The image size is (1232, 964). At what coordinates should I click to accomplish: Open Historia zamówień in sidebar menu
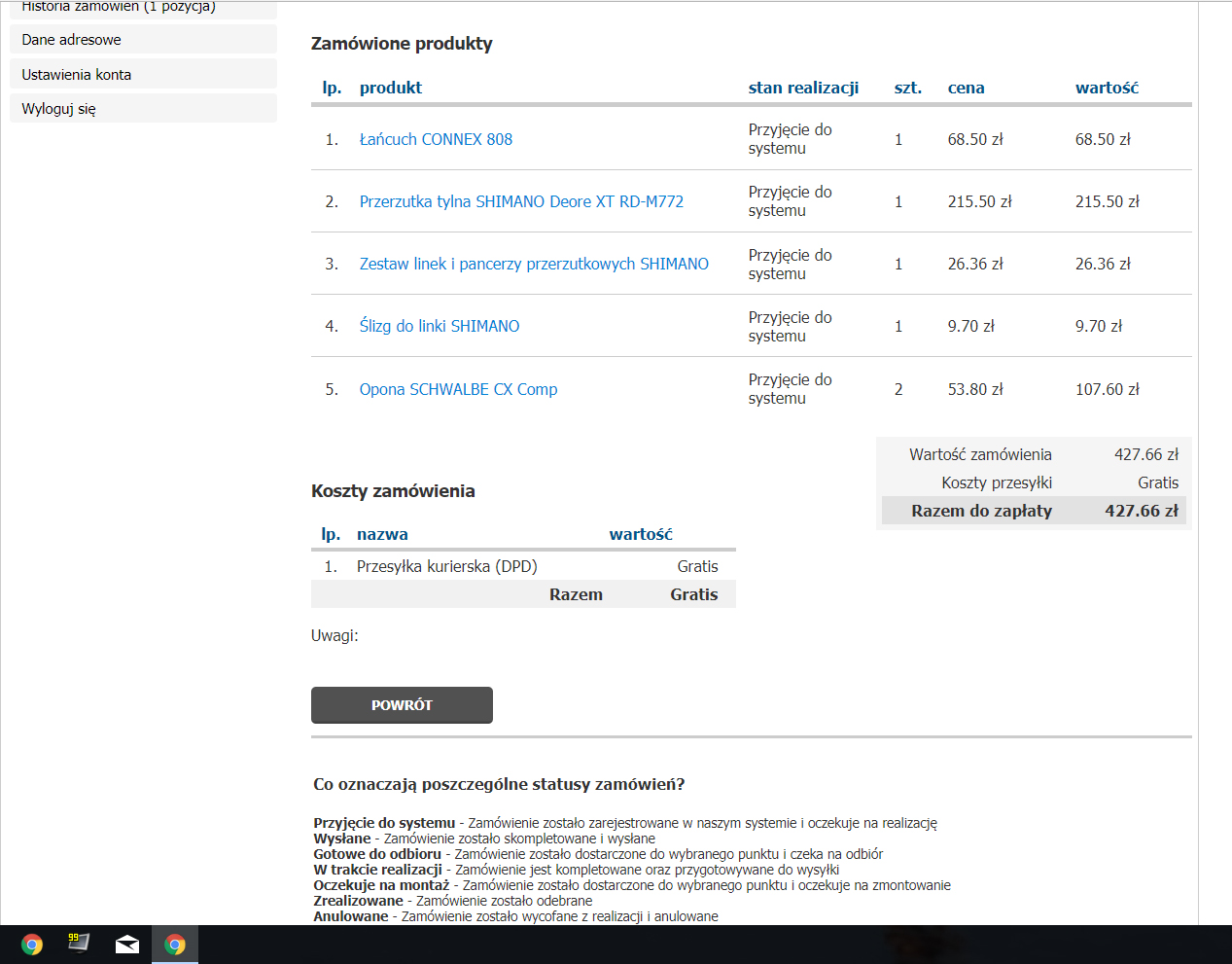point(119,8)
